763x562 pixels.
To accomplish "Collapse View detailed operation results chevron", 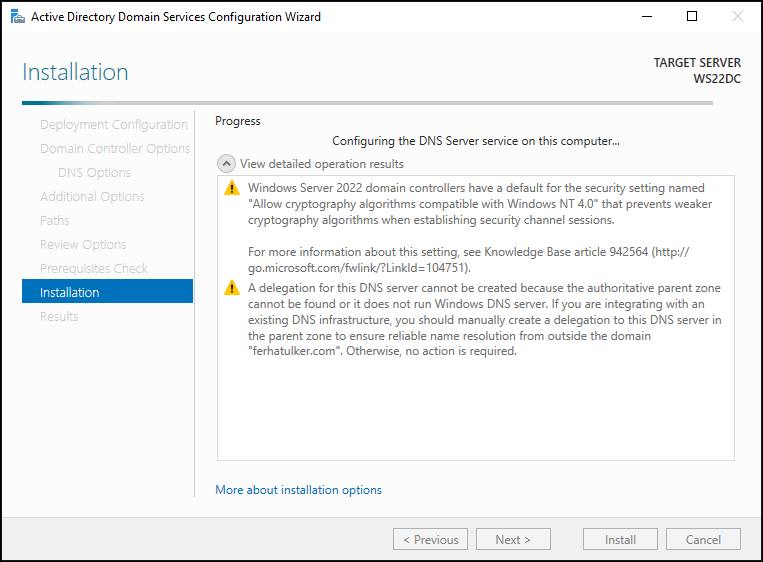I will click(x=226, y=164).
